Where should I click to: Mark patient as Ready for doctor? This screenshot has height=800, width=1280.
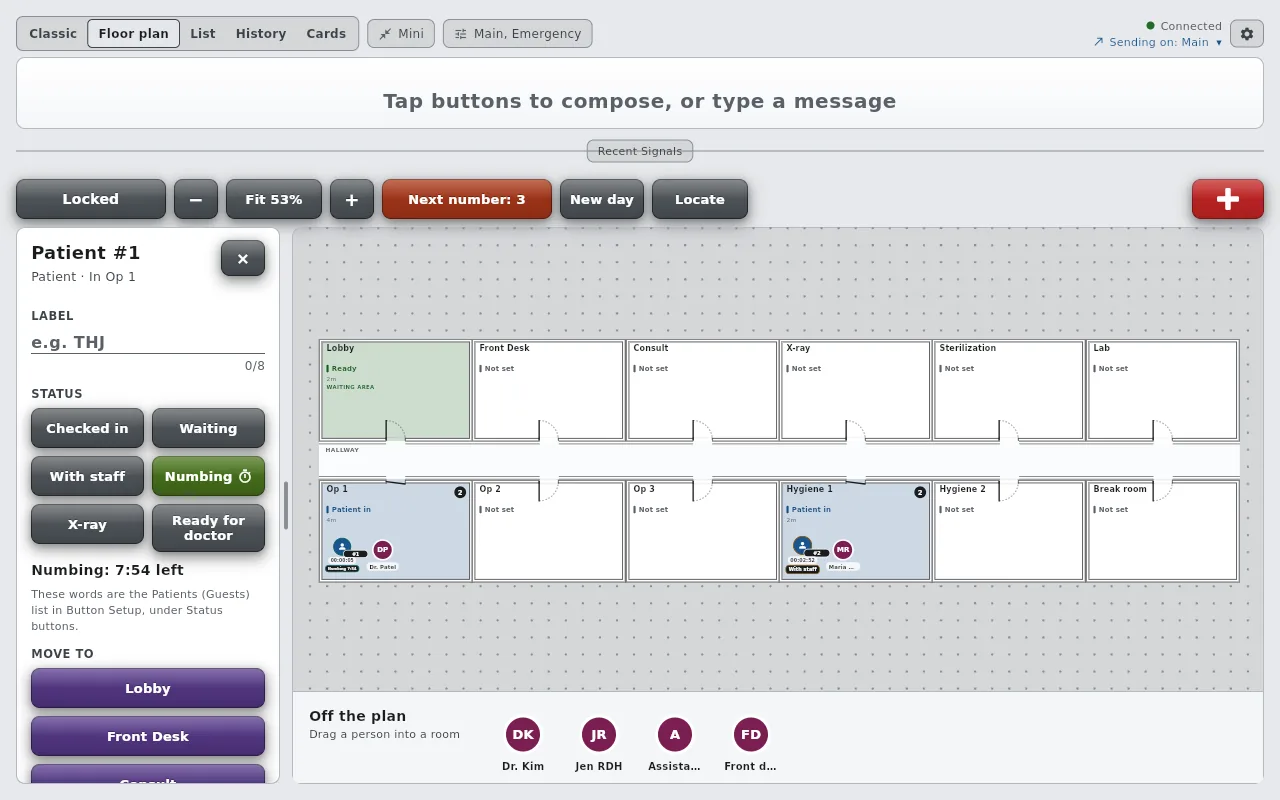point(208,528)
